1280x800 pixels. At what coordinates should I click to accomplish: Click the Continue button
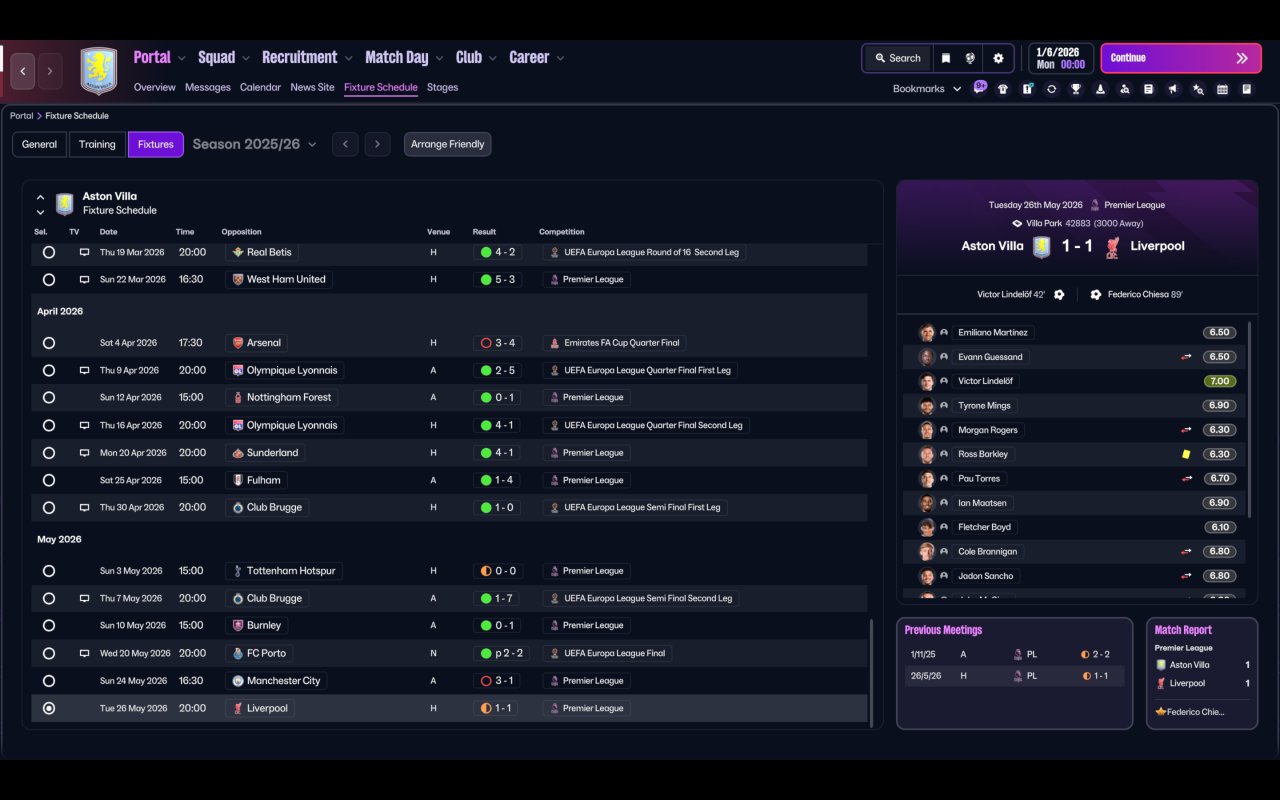coord(1180,58)
